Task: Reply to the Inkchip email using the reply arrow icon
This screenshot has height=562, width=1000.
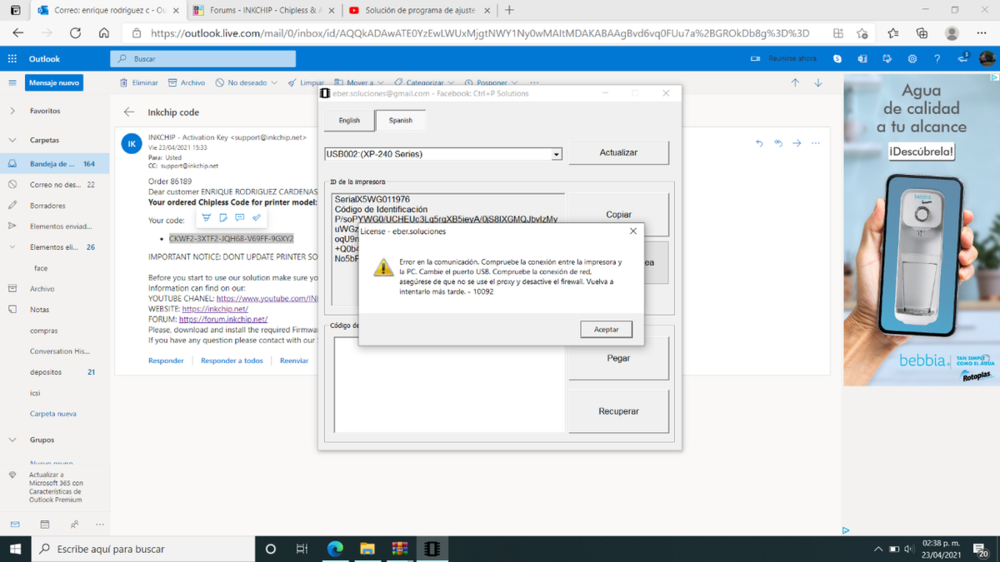Action: click(759, 144)
